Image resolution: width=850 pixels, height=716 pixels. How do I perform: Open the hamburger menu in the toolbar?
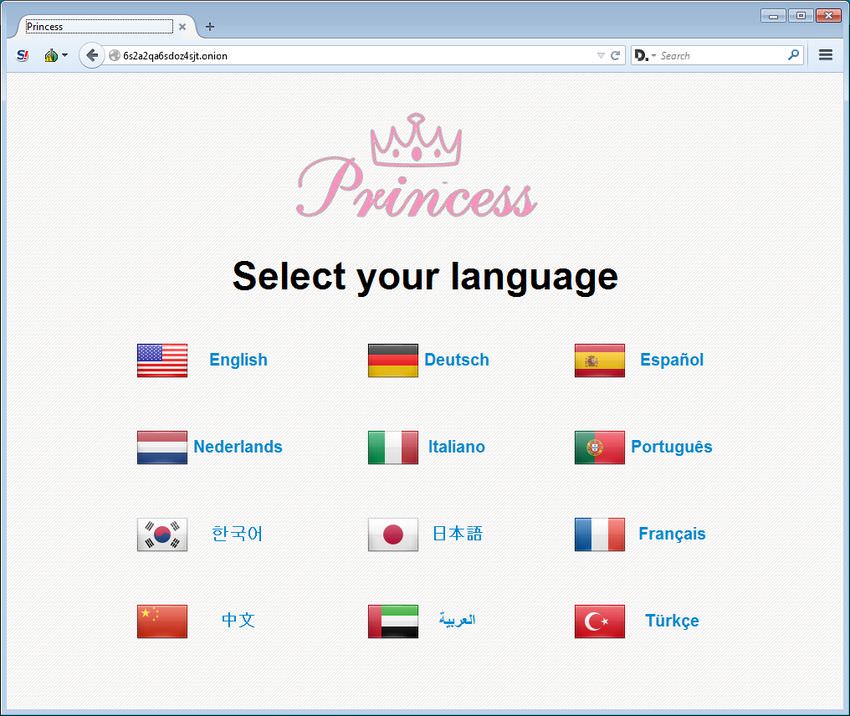(x=825, y=55)
